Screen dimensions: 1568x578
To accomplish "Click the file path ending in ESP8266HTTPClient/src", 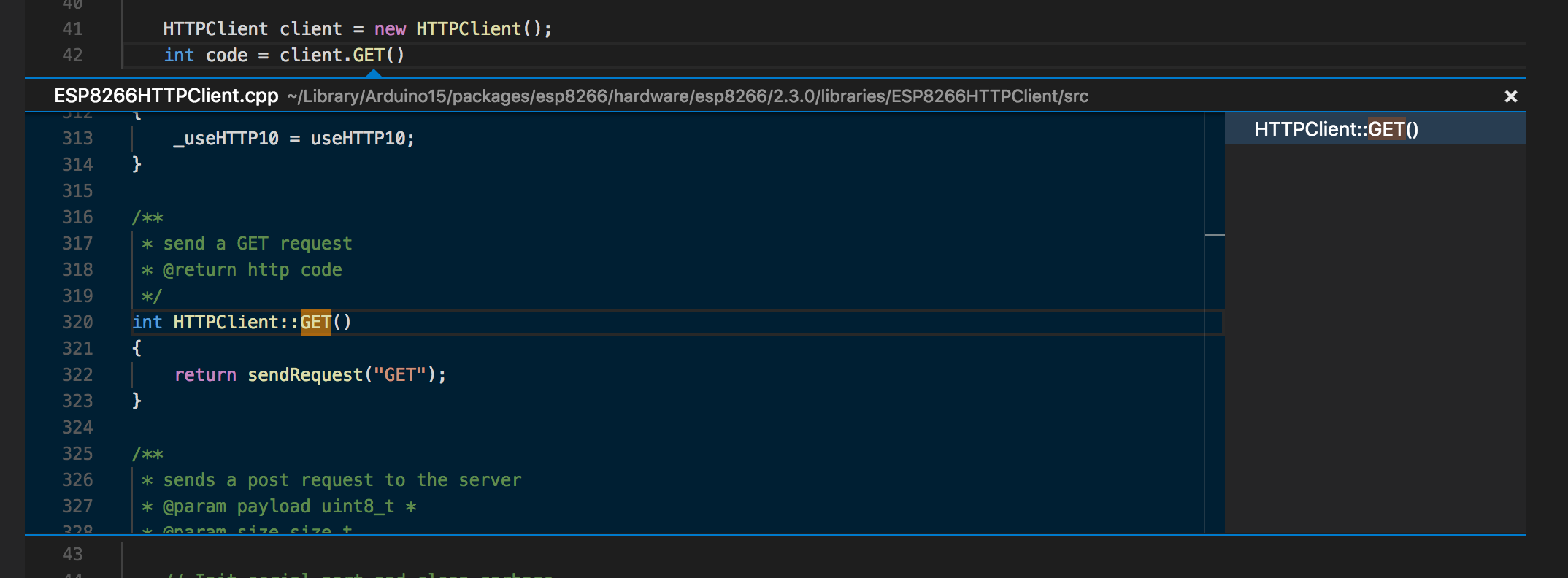I will 688,96.
